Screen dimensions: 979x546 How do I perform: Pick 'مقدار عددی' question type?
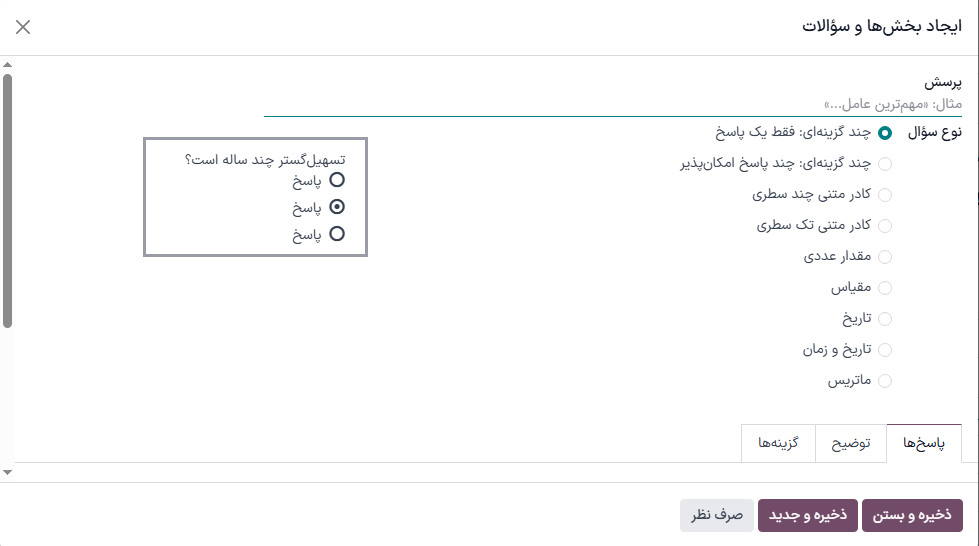(885, 257)
